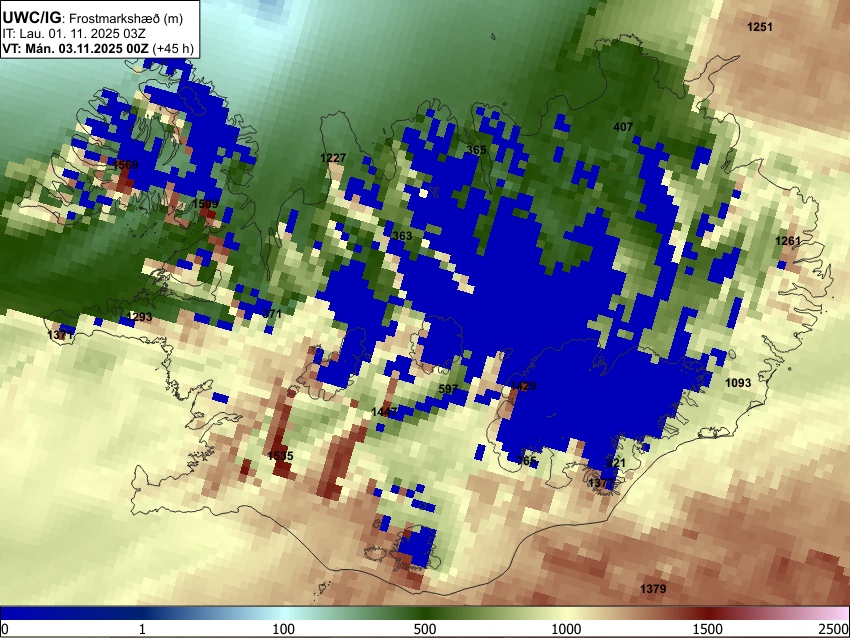Click the map value 363

[402, 236]
